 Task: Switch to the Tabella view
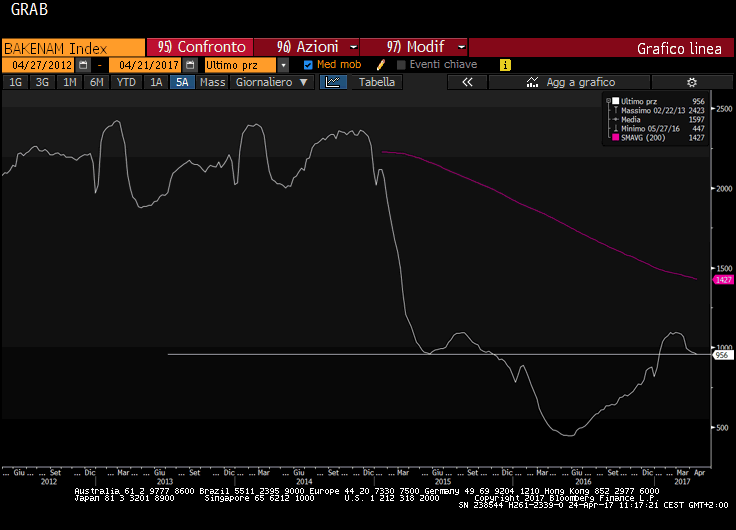[x=376, y=82]
